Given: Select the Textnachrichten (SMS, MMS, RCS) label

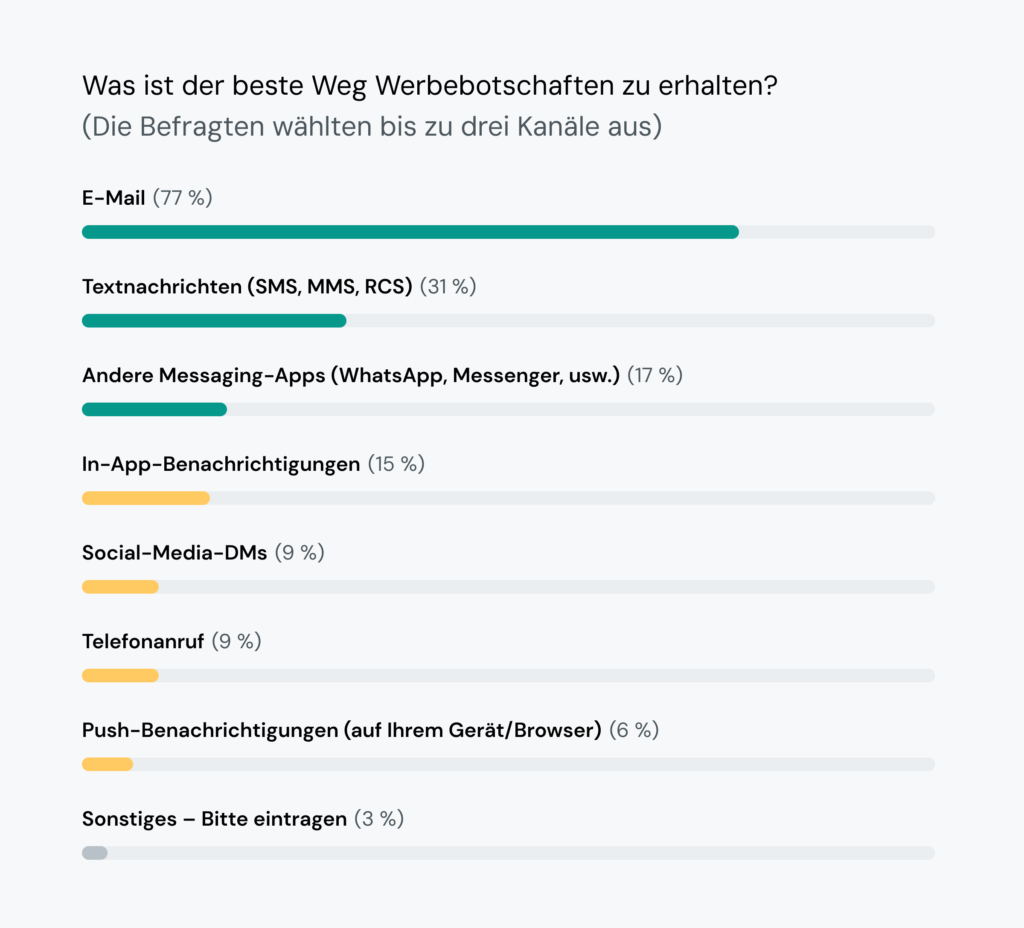Looking at the screenshot, I should [247, 287].
